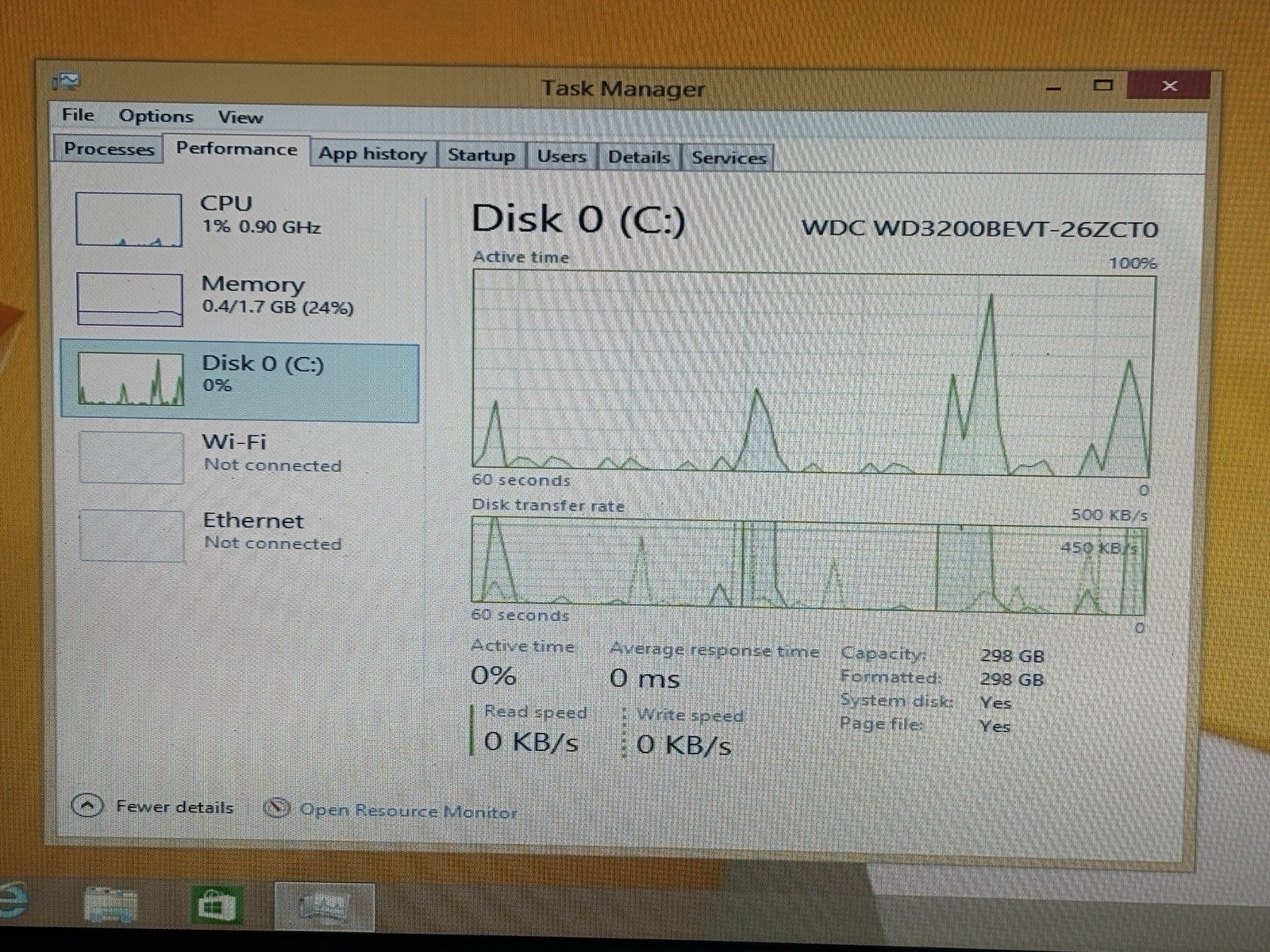
Task: Select the Wi-Fi sidebar item
Action: pos(240,456)
